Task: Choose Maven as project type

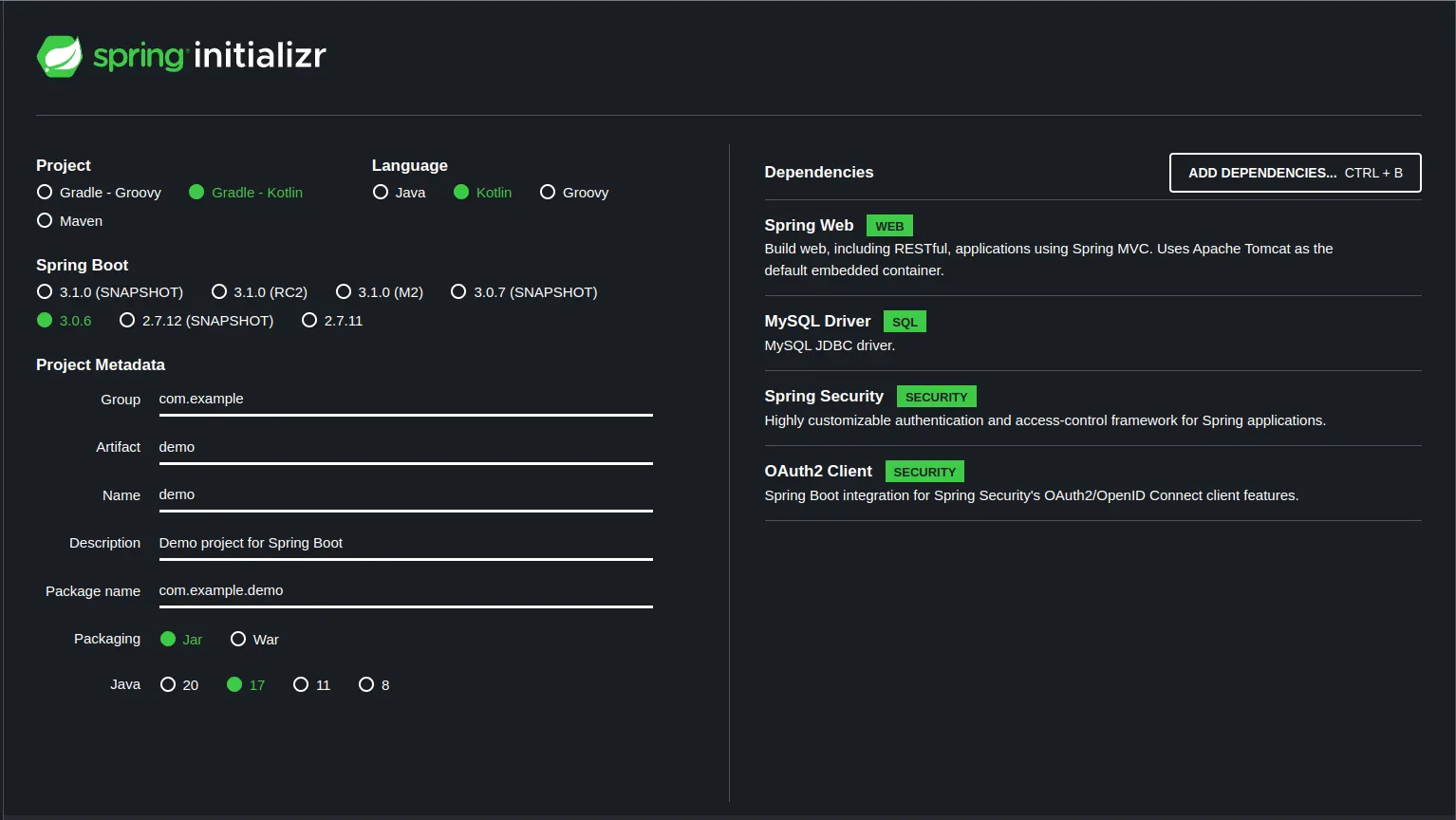Action: point(69,220)
